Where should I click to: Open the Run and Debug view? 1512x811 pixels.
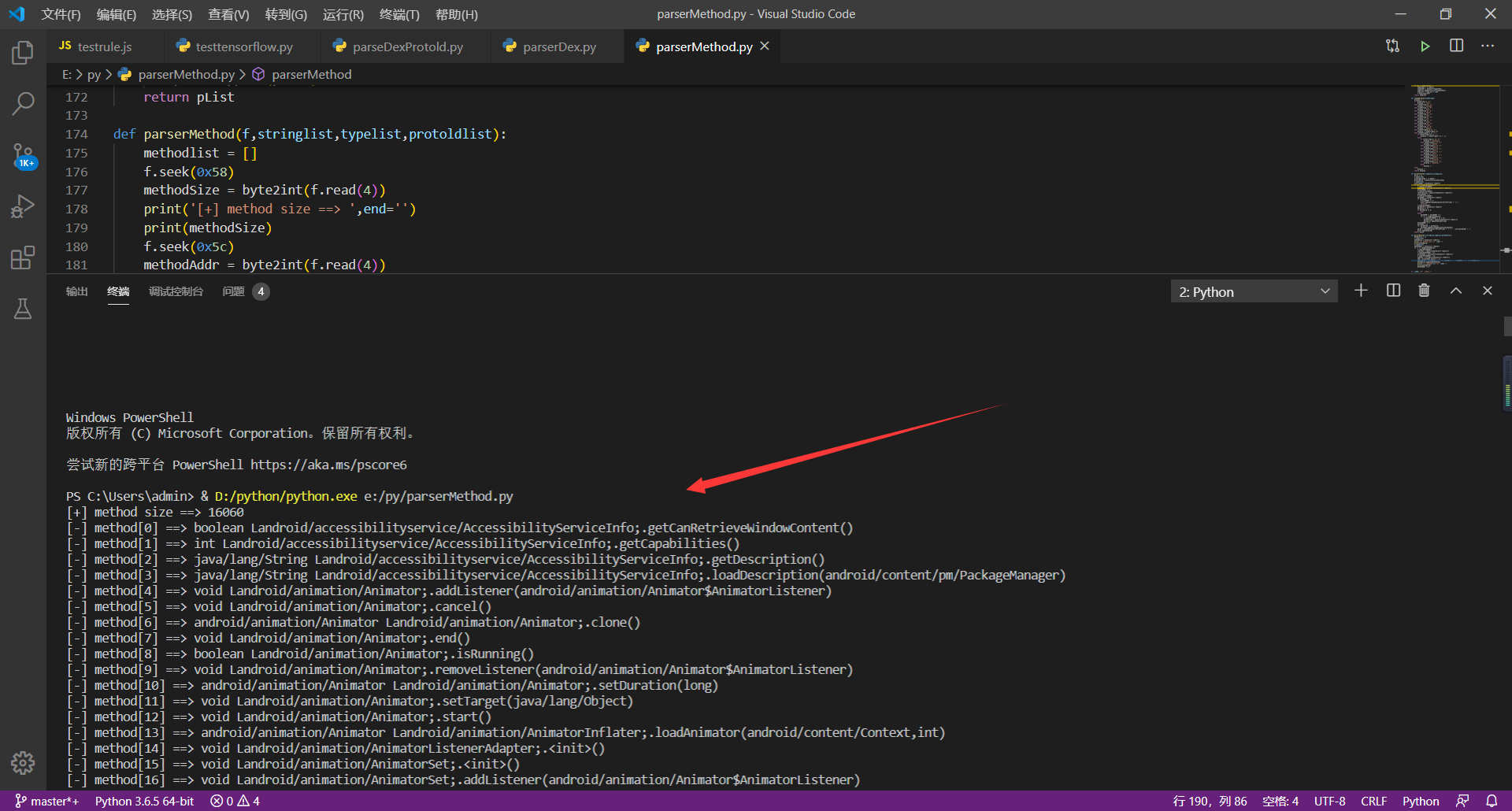pyautogui.click(x=23, y=206)
